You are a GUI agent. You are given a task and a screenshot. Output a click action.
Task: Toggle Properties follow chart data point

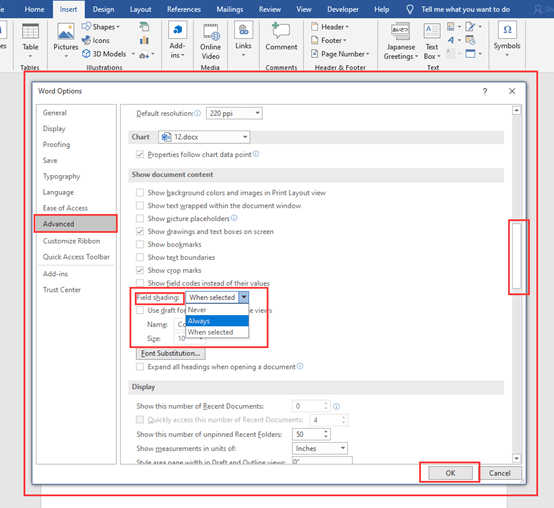click(x=140, y=154)
